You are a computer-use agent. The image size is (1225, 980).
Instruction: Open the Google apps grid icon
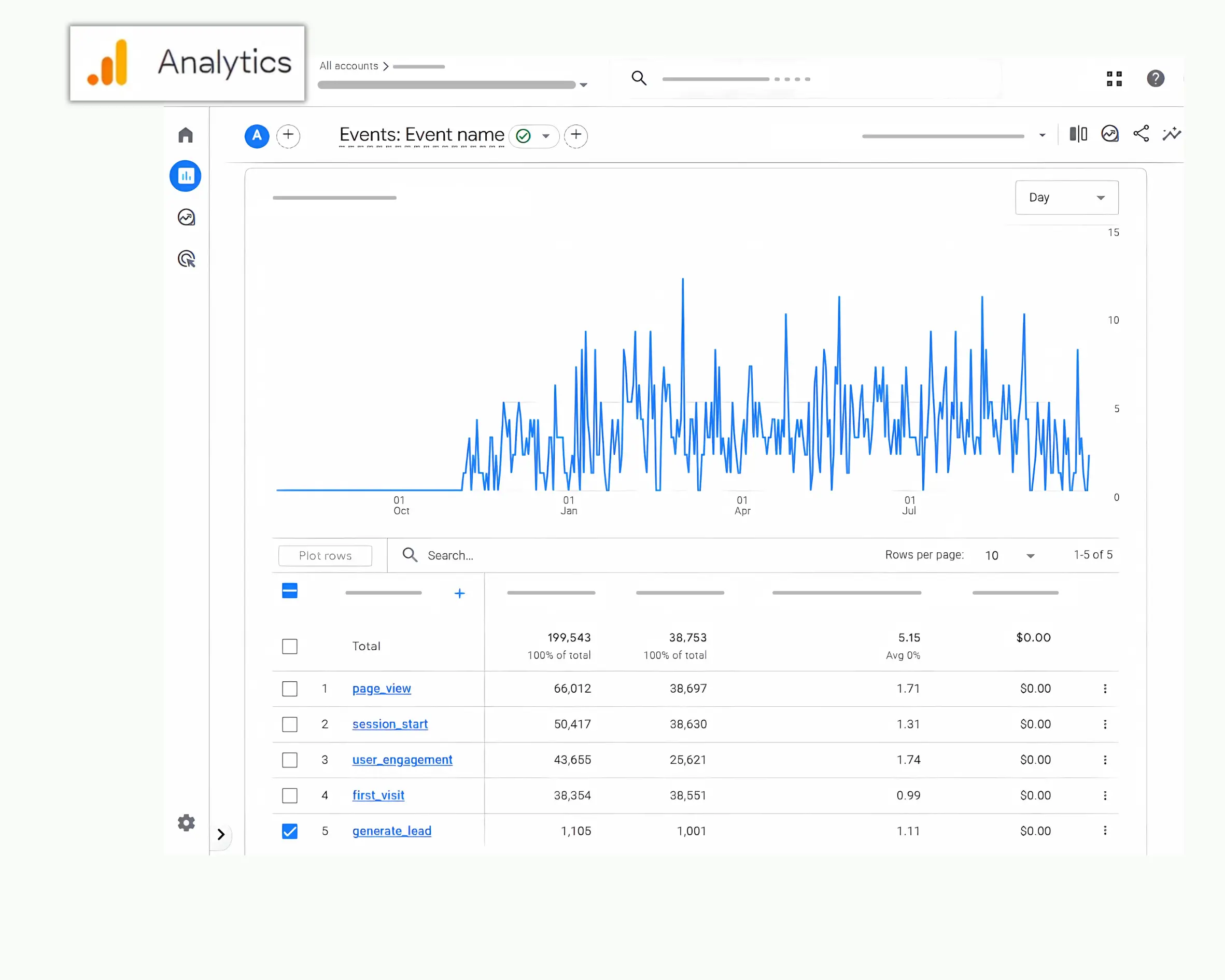pos(1114,78)
